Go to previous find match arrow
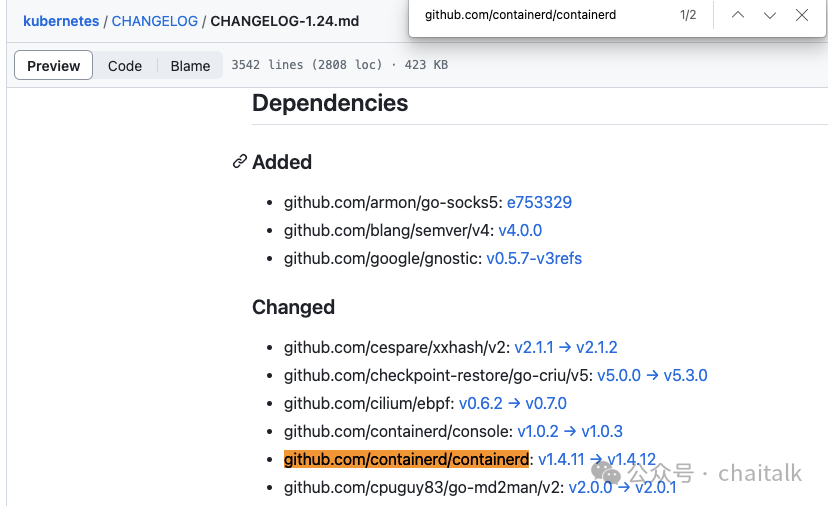 point(738,15)
